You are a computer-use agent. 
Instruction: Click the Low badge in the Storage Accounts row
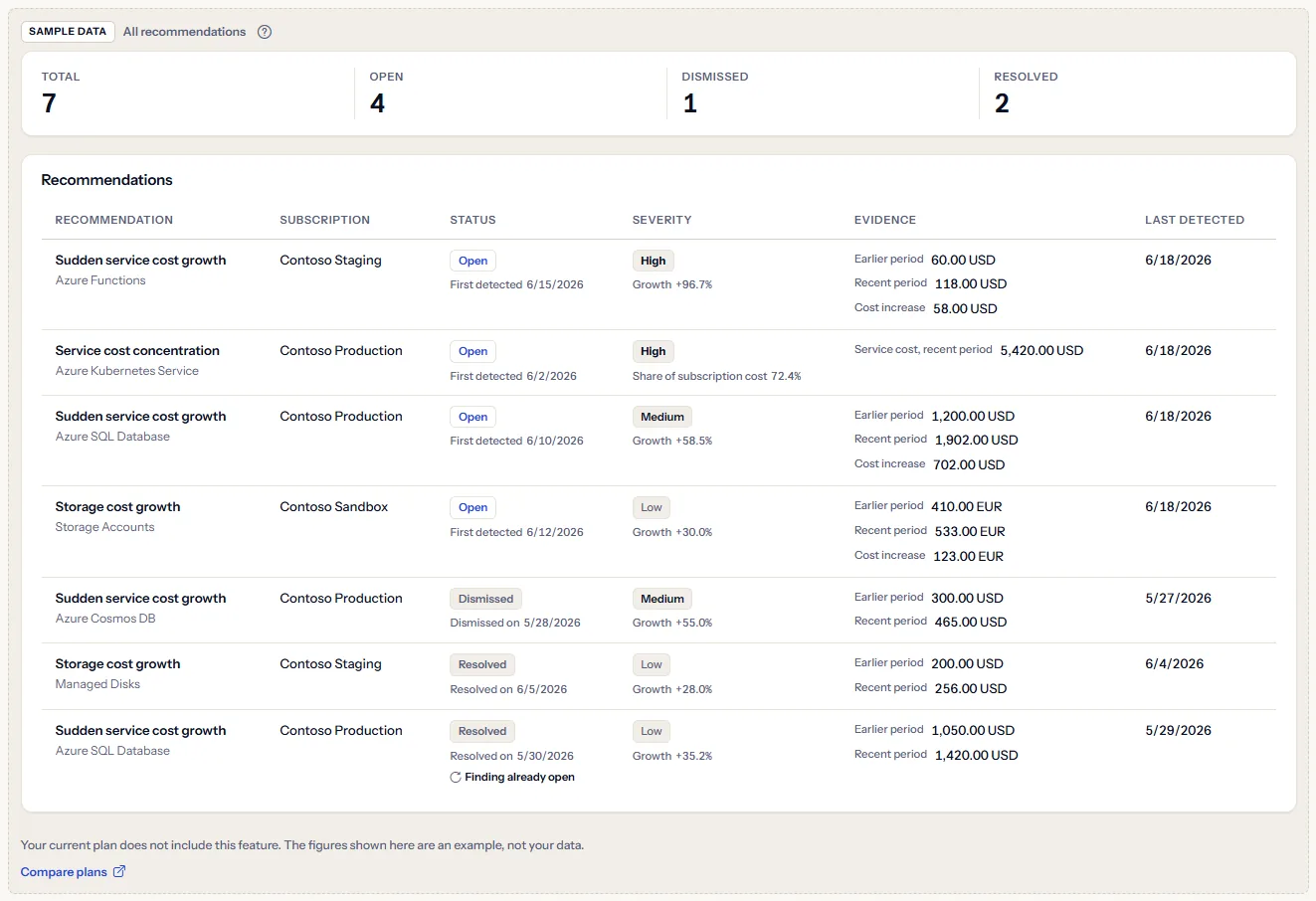[652, 507]
